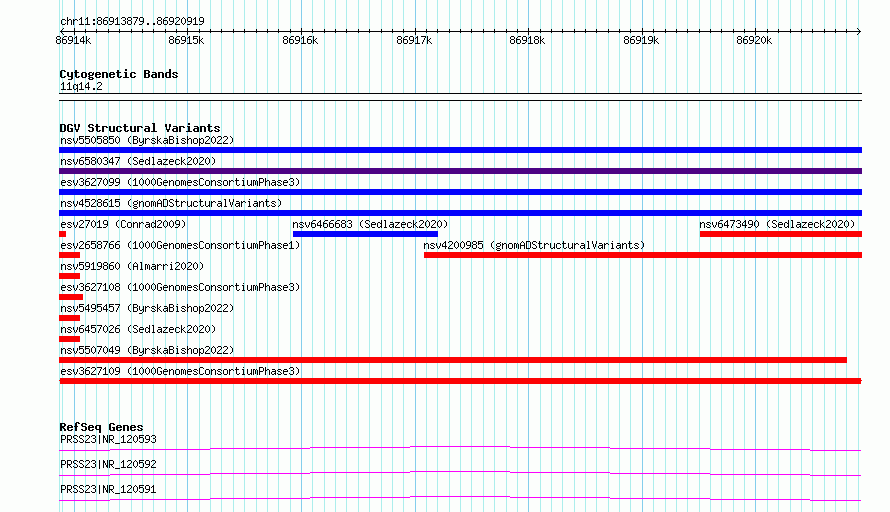Open nsv6457026 (Sedlazeck2020) variant label

[138, 329]
